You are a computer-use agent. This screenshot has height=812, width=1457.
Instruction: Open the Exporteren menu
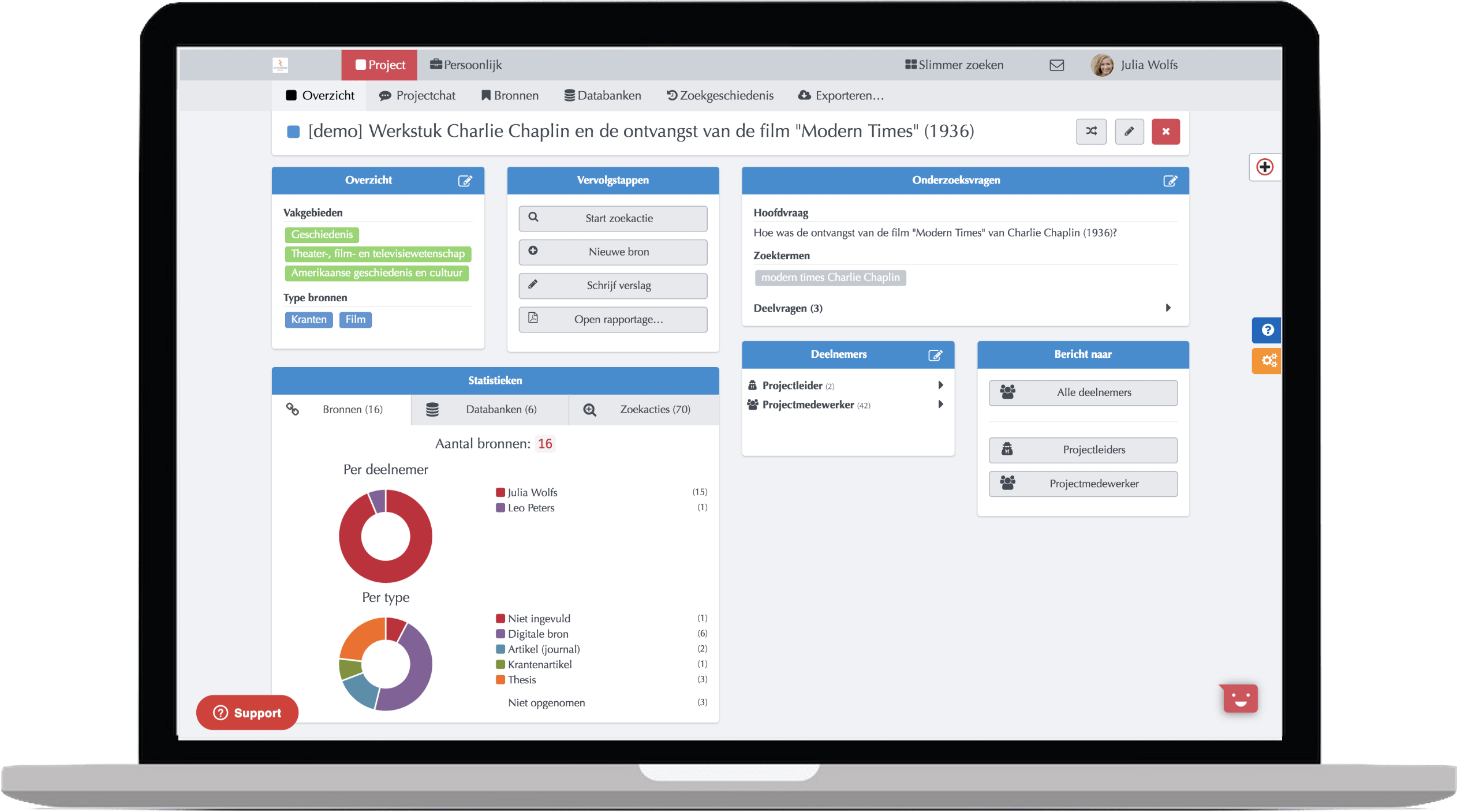click(840, 96)
